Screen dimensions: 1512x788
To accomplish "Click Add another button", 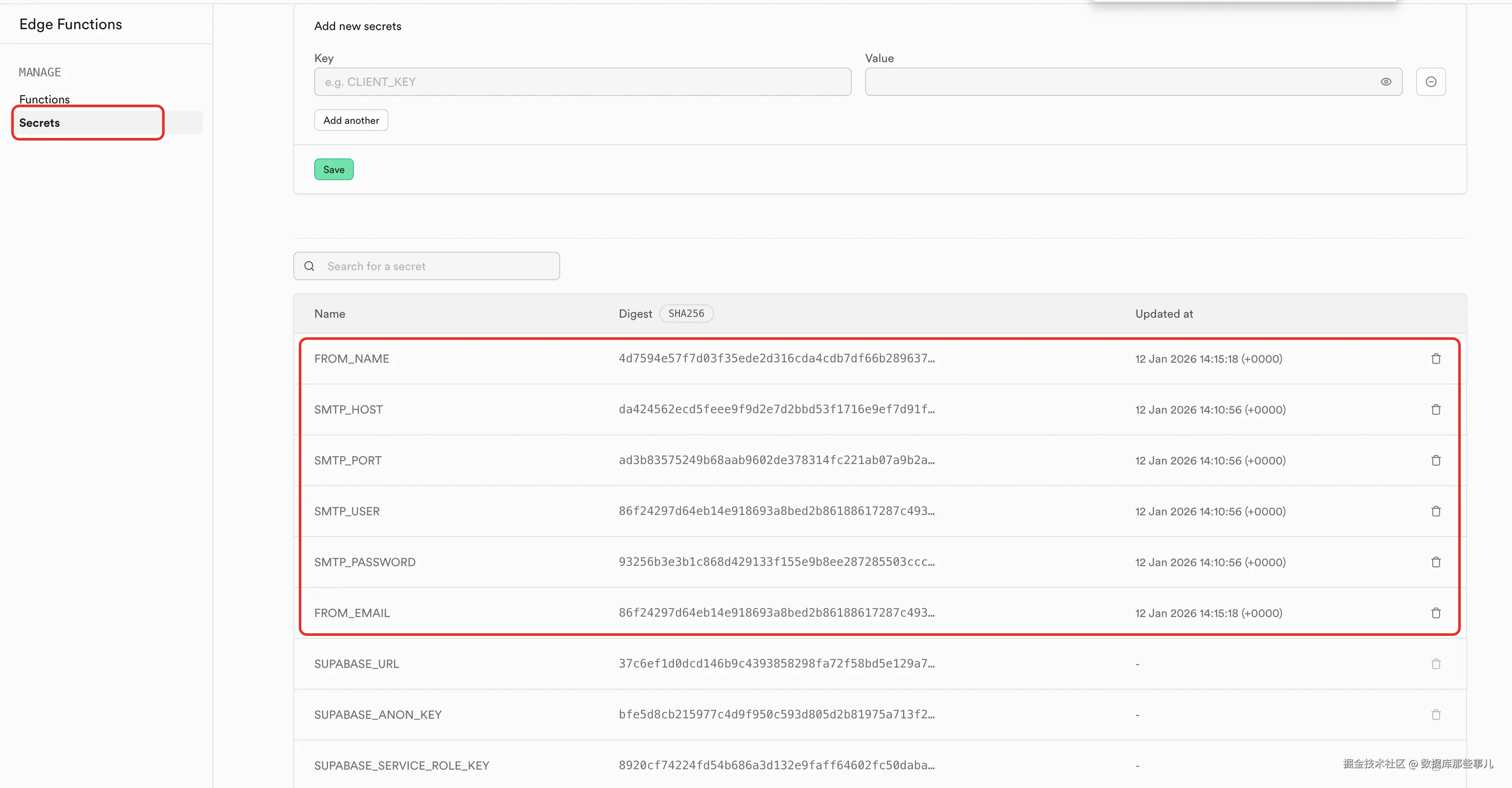I will point(351,120).
